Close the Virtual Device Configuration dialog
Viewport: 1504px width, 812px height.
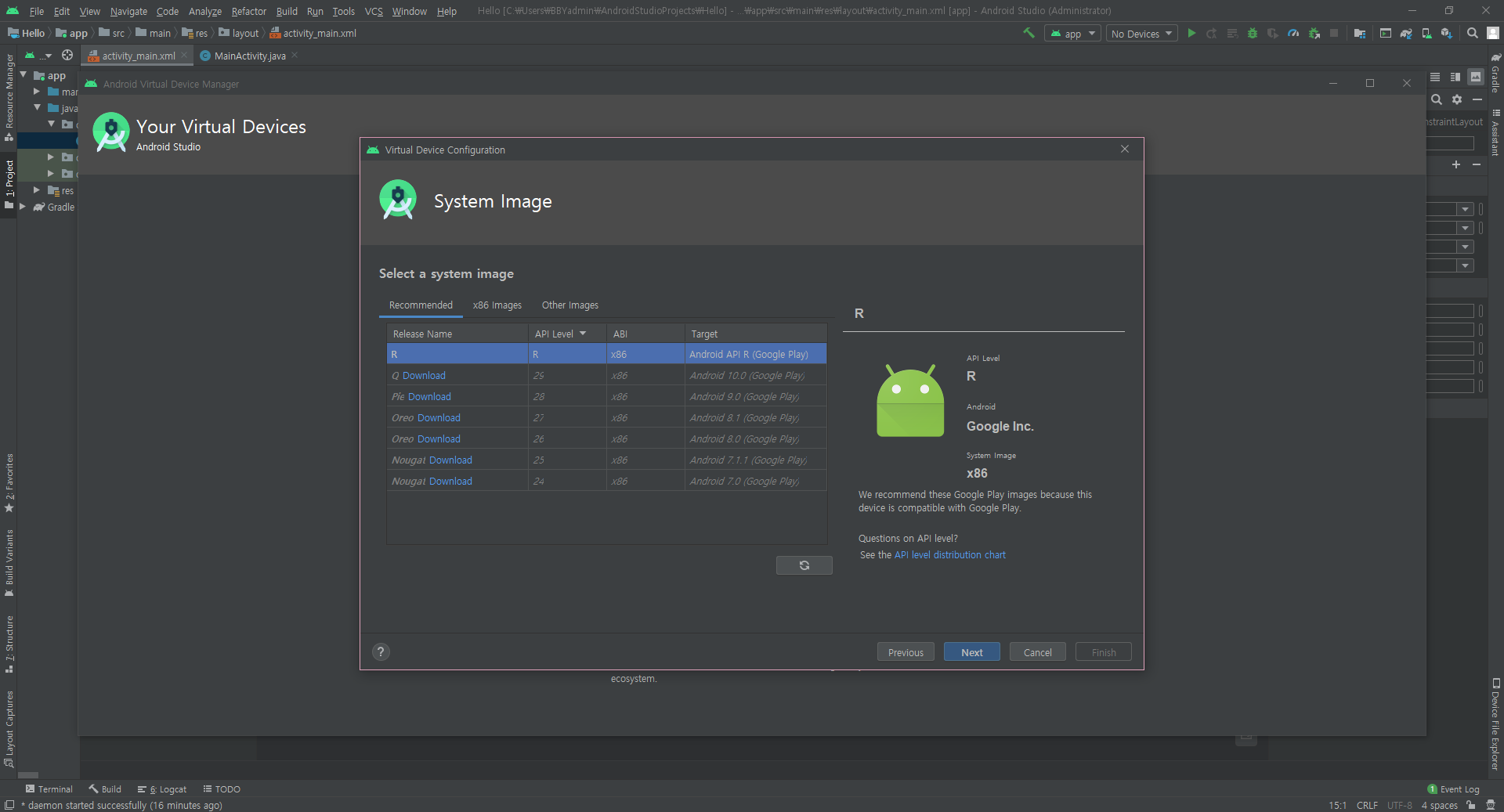coord(1125,149)
